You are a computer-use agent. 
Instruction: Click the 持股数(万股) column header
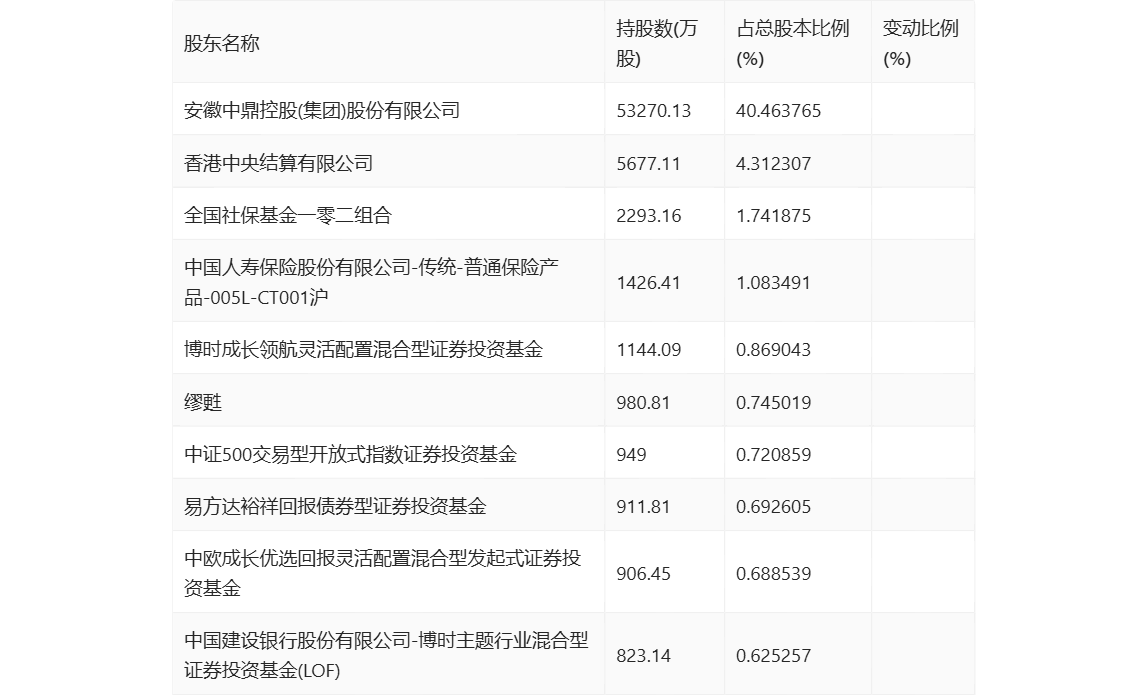click(657, 44)
